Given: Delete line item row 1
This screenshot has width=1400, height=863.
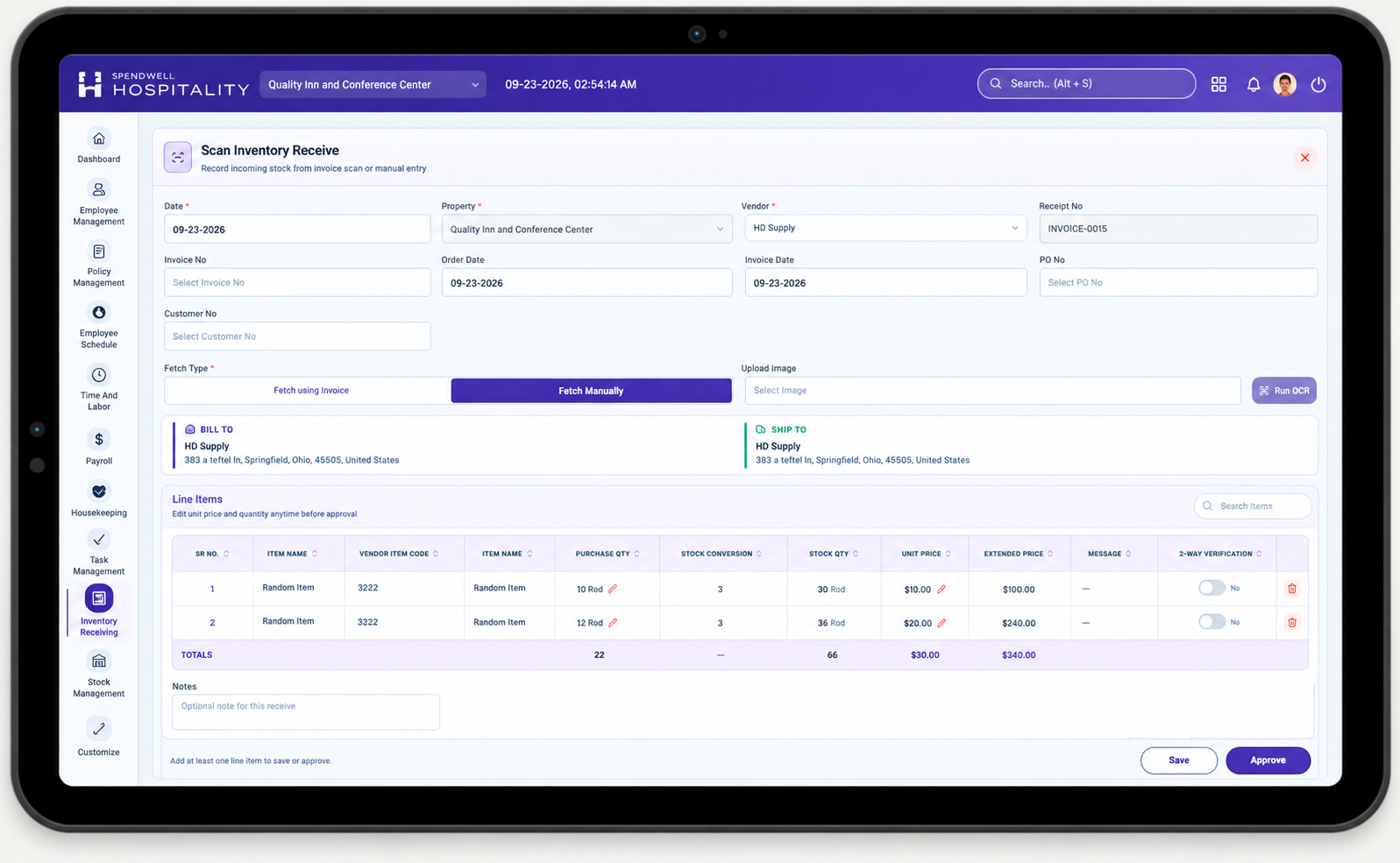Looking at the screenshot, I should coord(1292,589).
